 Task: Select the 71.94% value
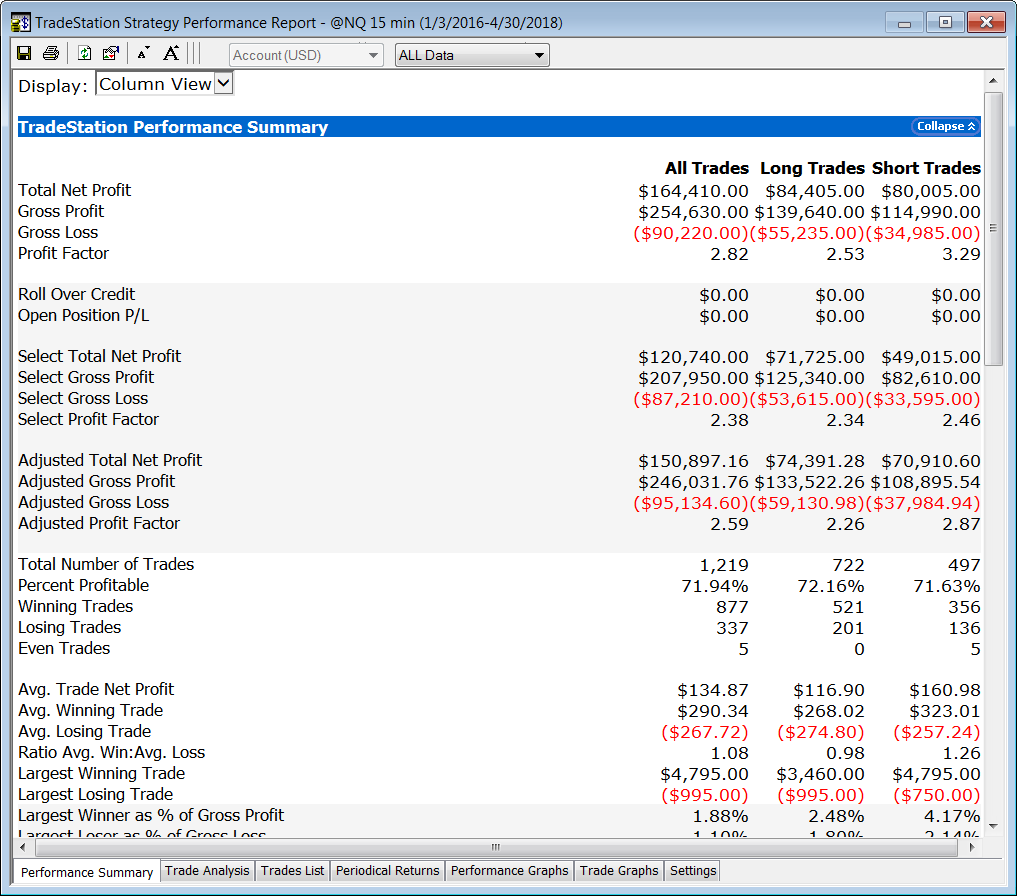click(x=715, y=587)
